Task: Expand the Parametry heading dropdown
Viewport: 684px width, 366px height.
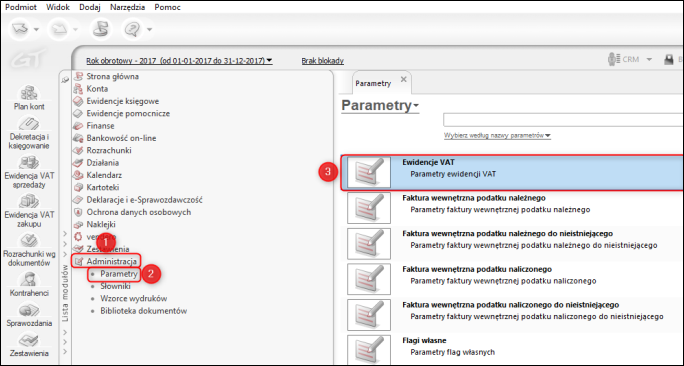Action: [x=380, y=106]
